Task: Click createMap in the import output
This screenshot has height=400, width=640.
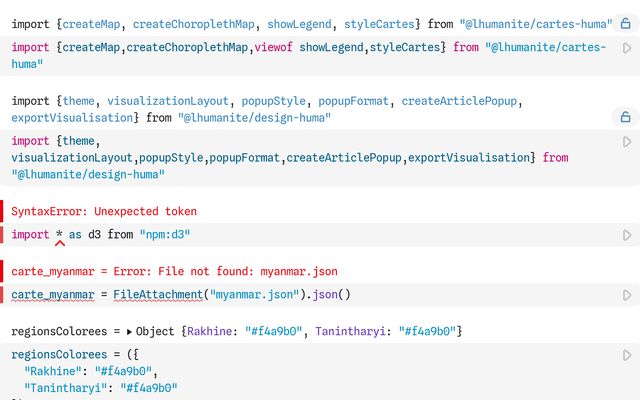Action: (x=91, y=24)
